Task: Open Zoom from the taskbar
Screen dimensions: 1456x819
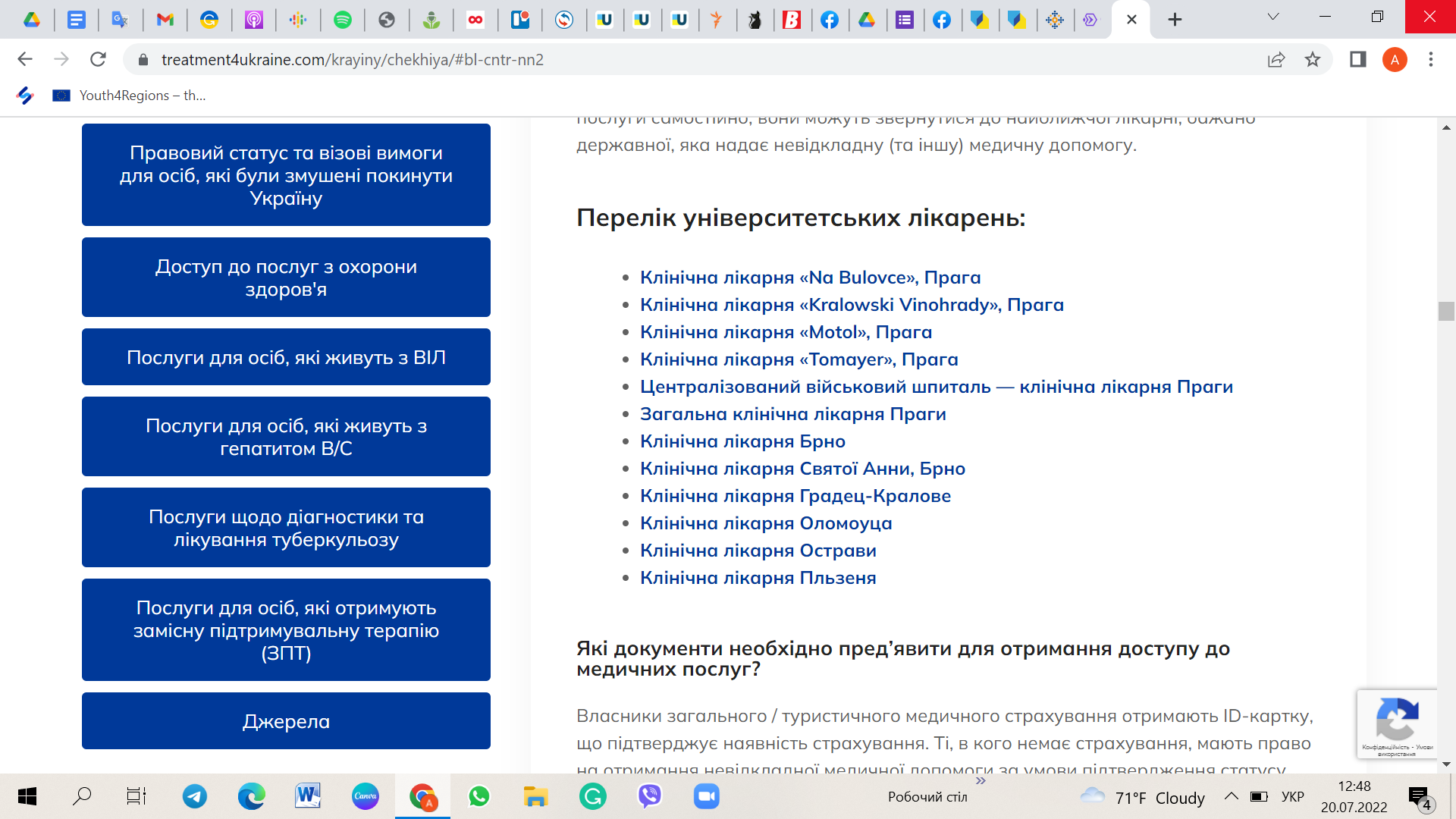Action: (707, 796)
